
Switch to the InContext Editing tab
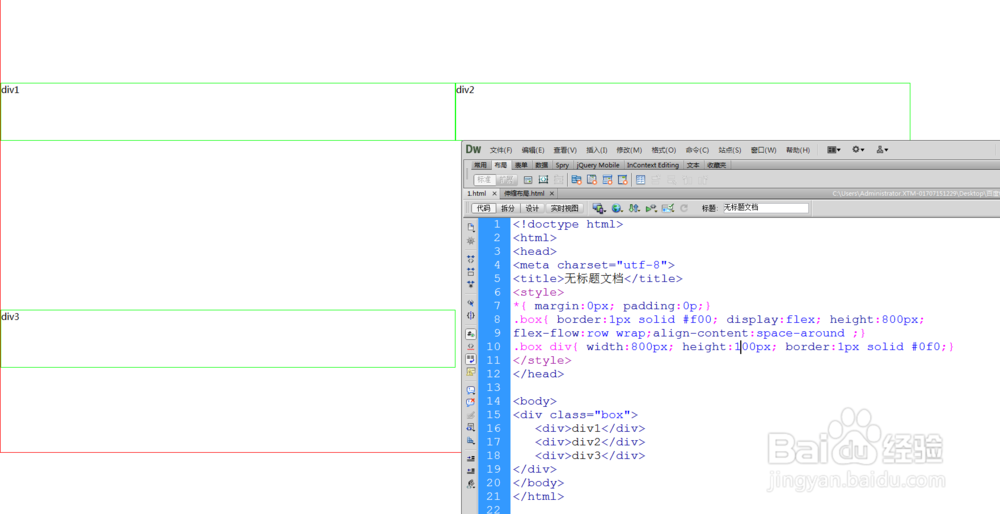(652, 165)
